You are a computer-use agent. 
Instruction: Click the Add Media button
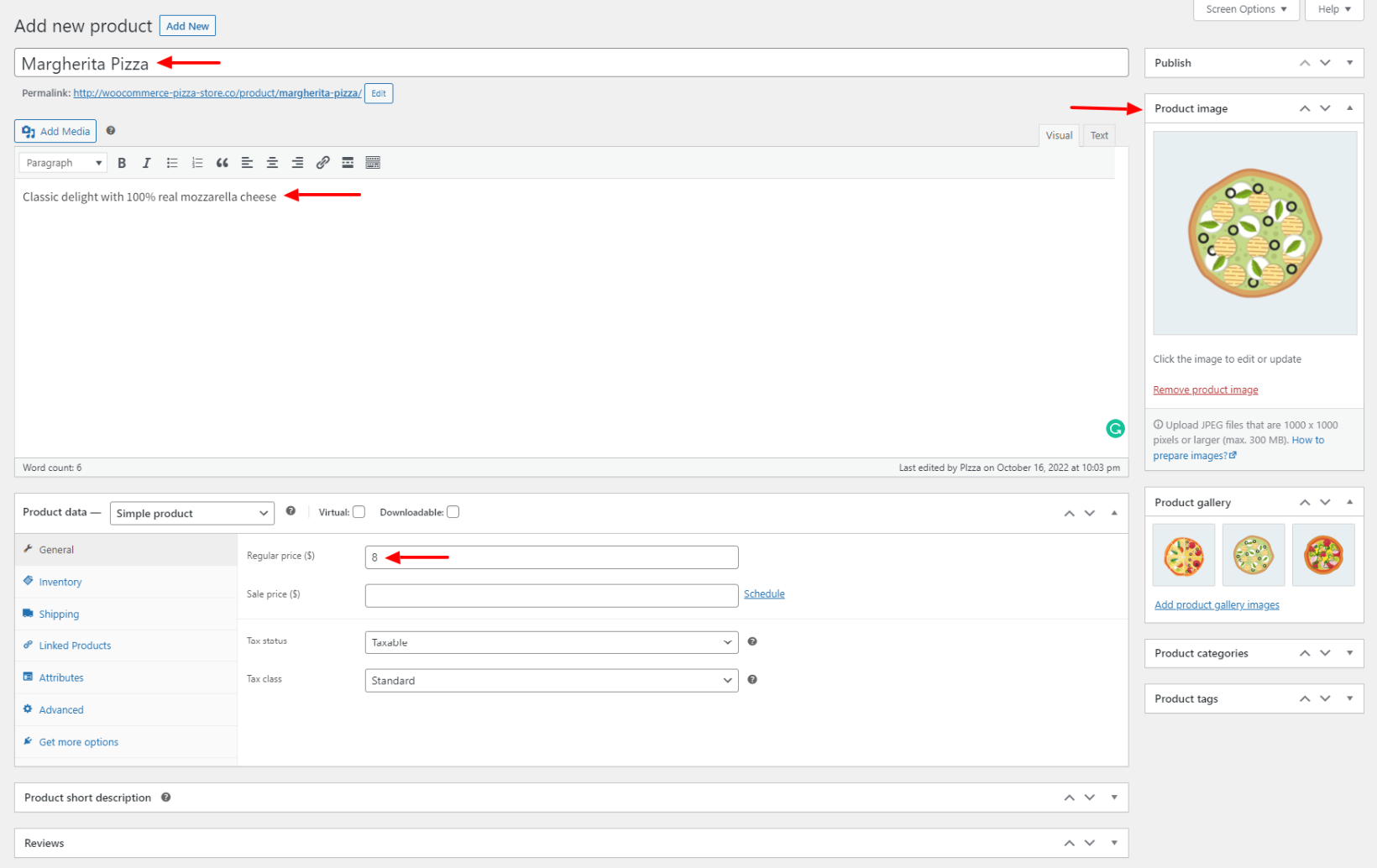click(55, 131)
